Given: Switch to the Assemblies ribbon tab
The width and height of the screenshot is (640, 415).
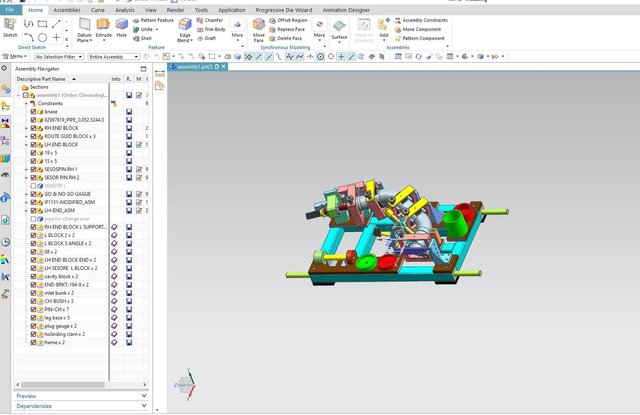Looking at the screenshot, I should (67, 9).
